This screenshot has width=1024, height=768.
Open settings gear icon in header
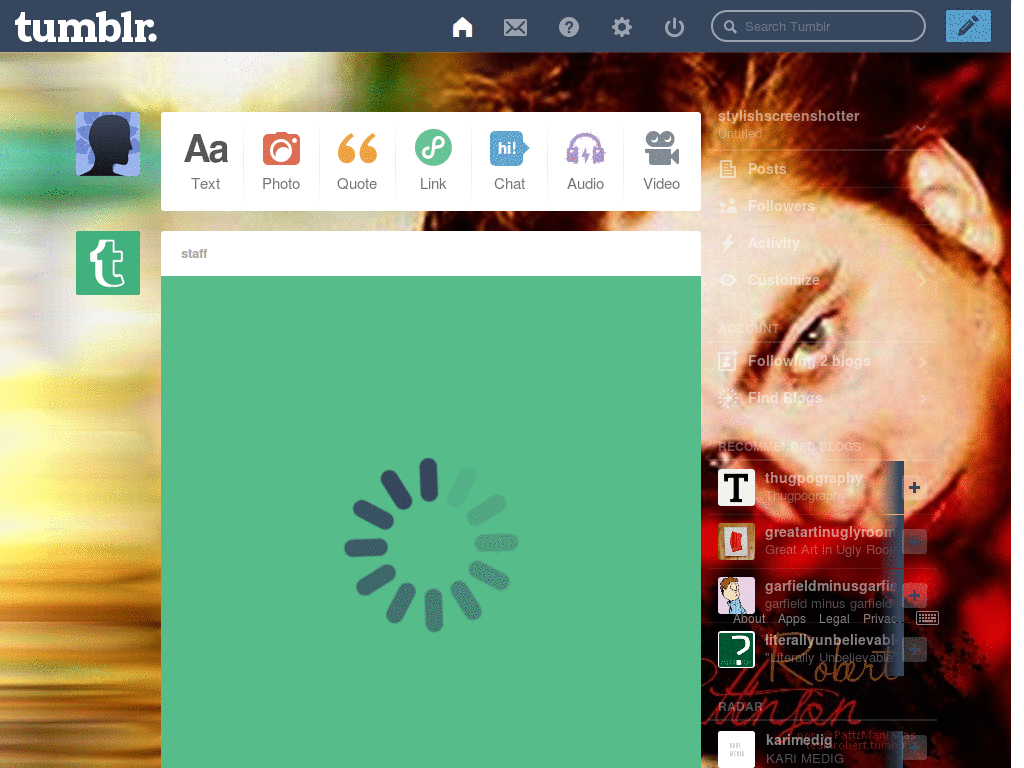click(622, 27)
